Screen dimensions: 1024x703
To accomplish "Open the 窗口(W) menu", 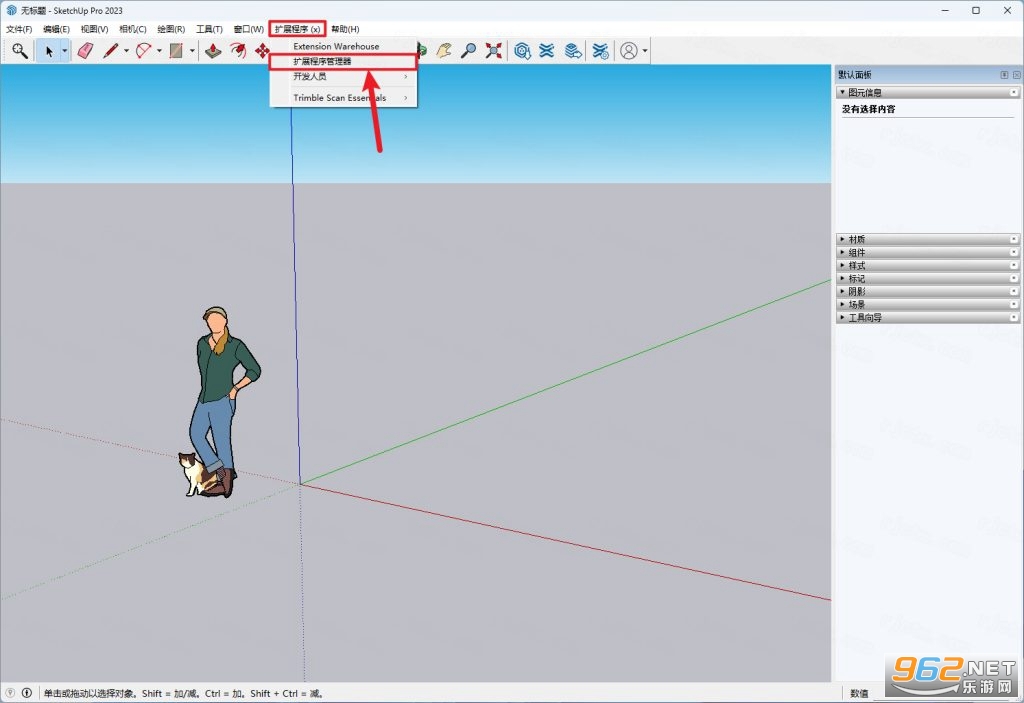I will pyautogui.click(x=248, y=29).
